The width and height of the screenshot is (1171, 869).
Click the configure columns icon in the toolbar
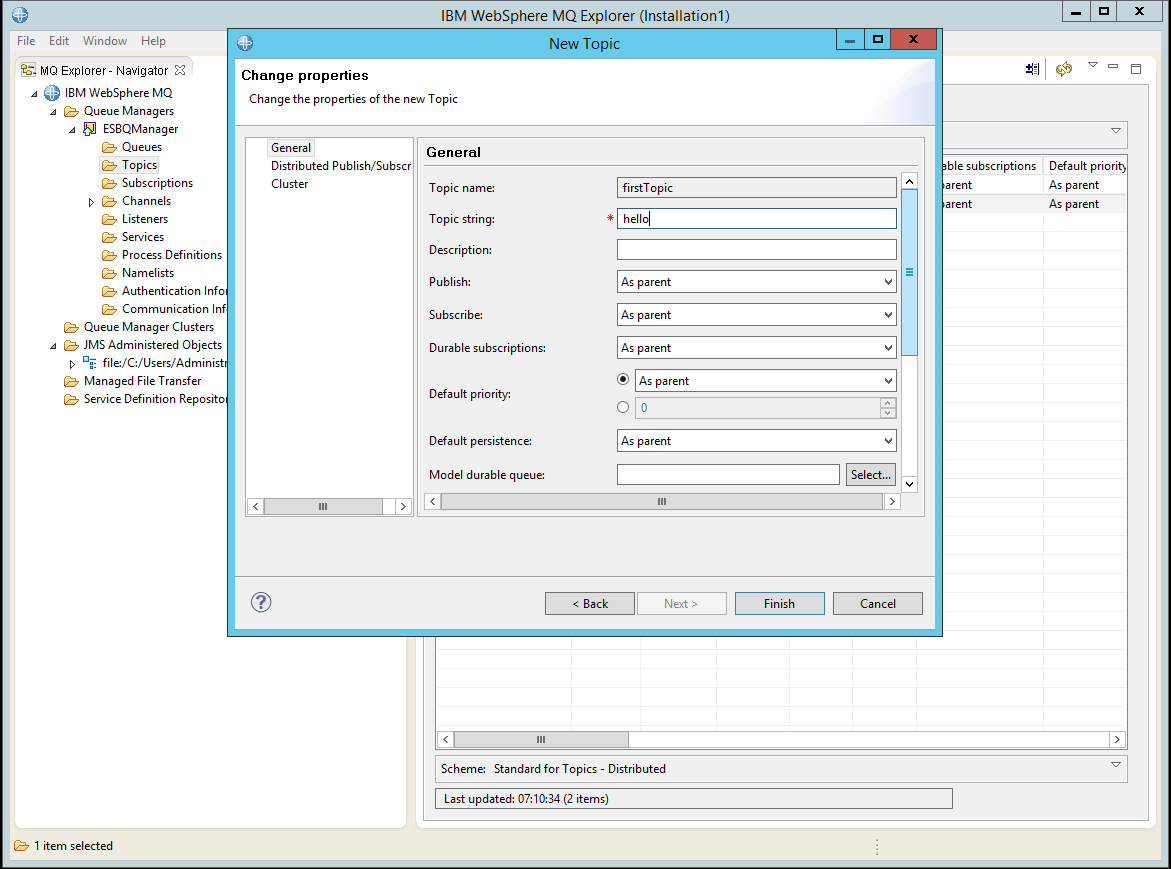point(1033,69)
